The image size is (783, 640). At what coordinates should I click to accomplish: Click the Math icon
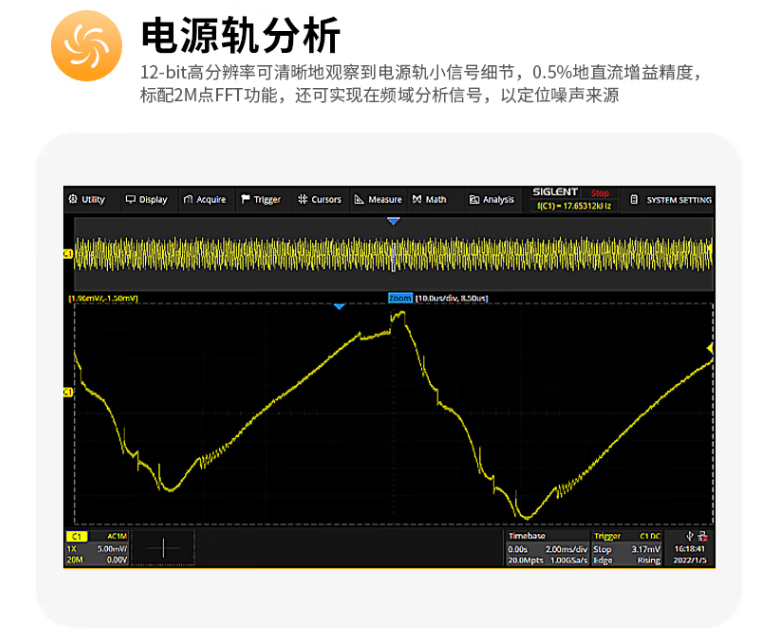(x=417, y=199)
